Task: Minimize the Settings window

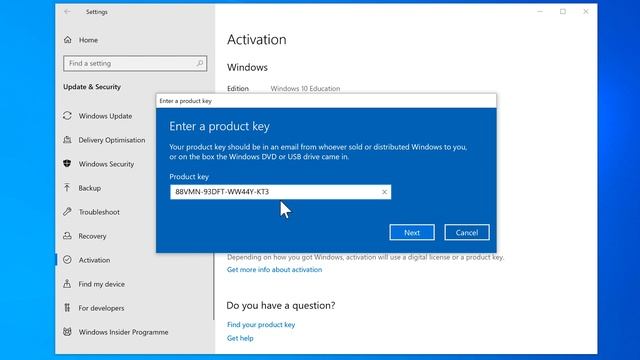Action: (540, 11)
